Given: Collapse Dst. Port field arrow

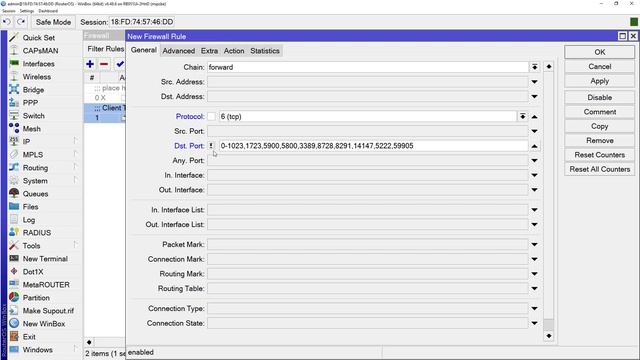Looking at the screenshot, I should click(x=534, y=146).
